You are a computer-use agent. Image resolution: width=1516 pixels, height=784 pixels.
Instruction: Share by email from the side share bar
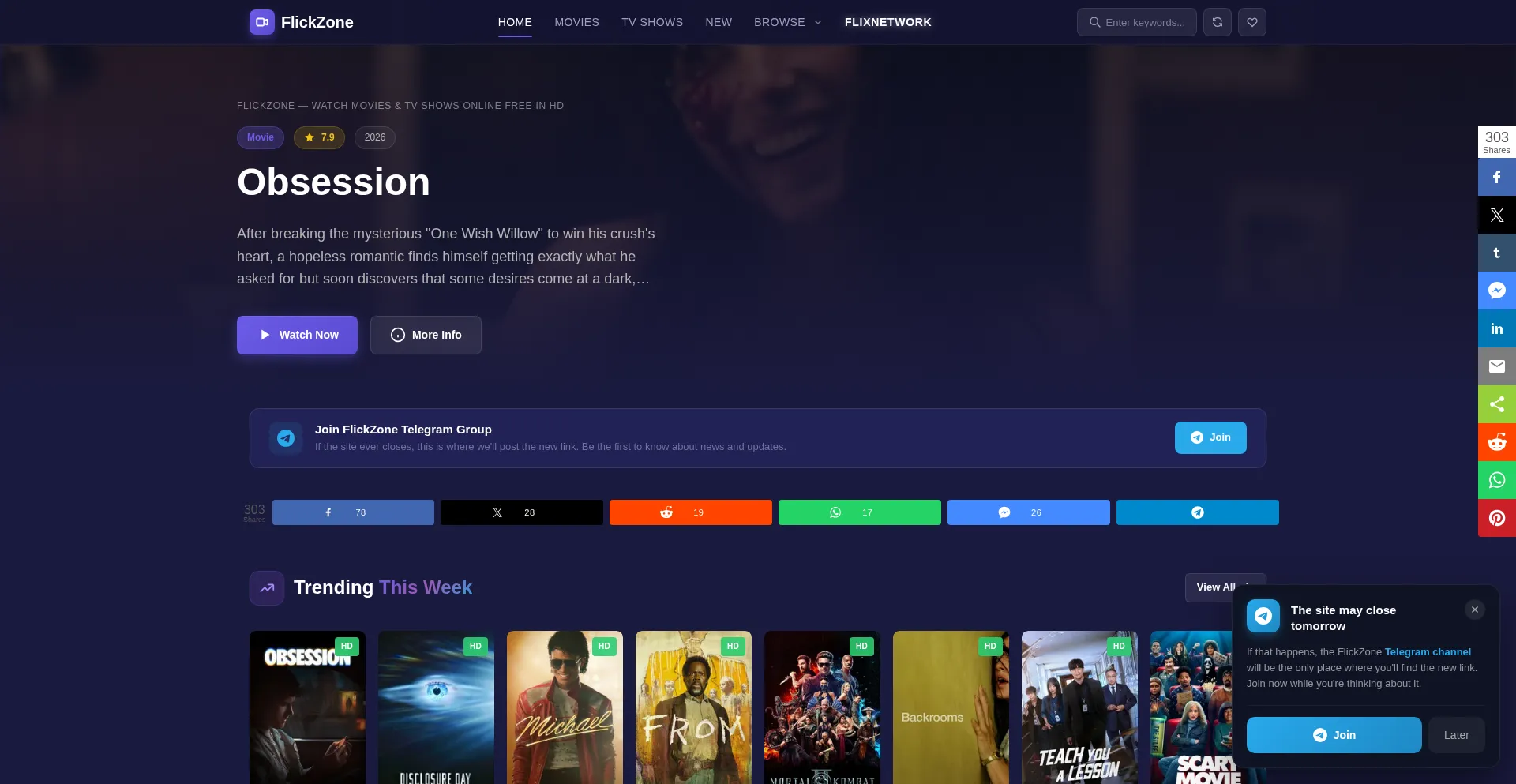click(1497, 366)
